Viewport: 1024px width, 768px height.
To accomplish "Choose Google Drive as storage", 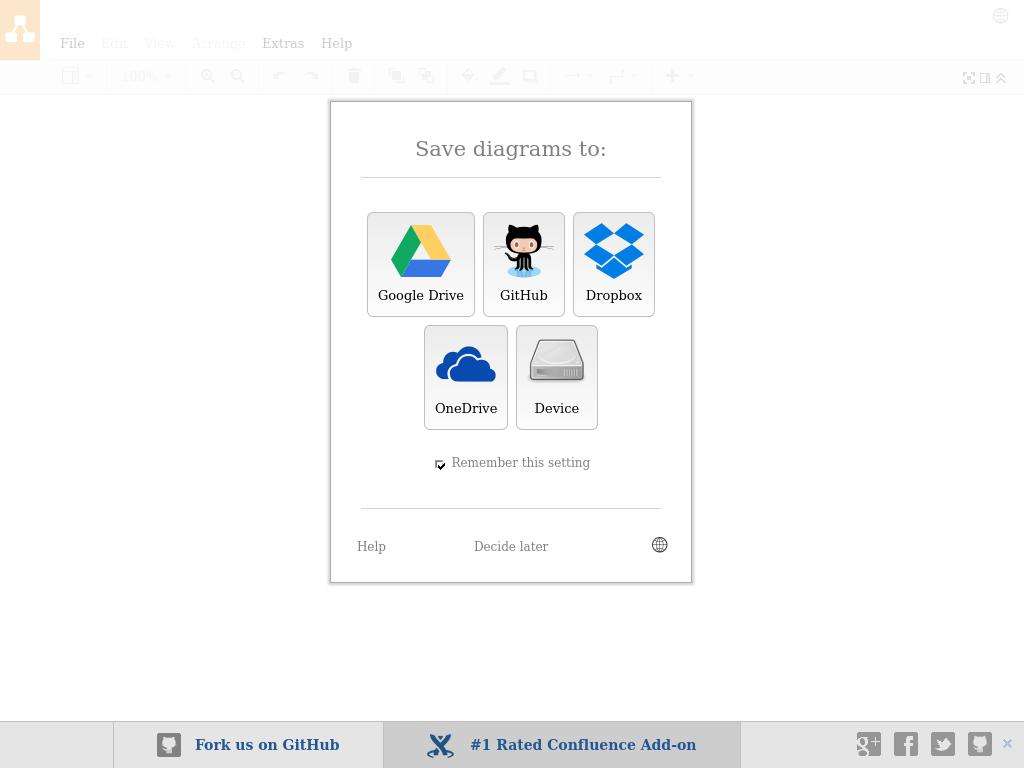I will [421, 264].
